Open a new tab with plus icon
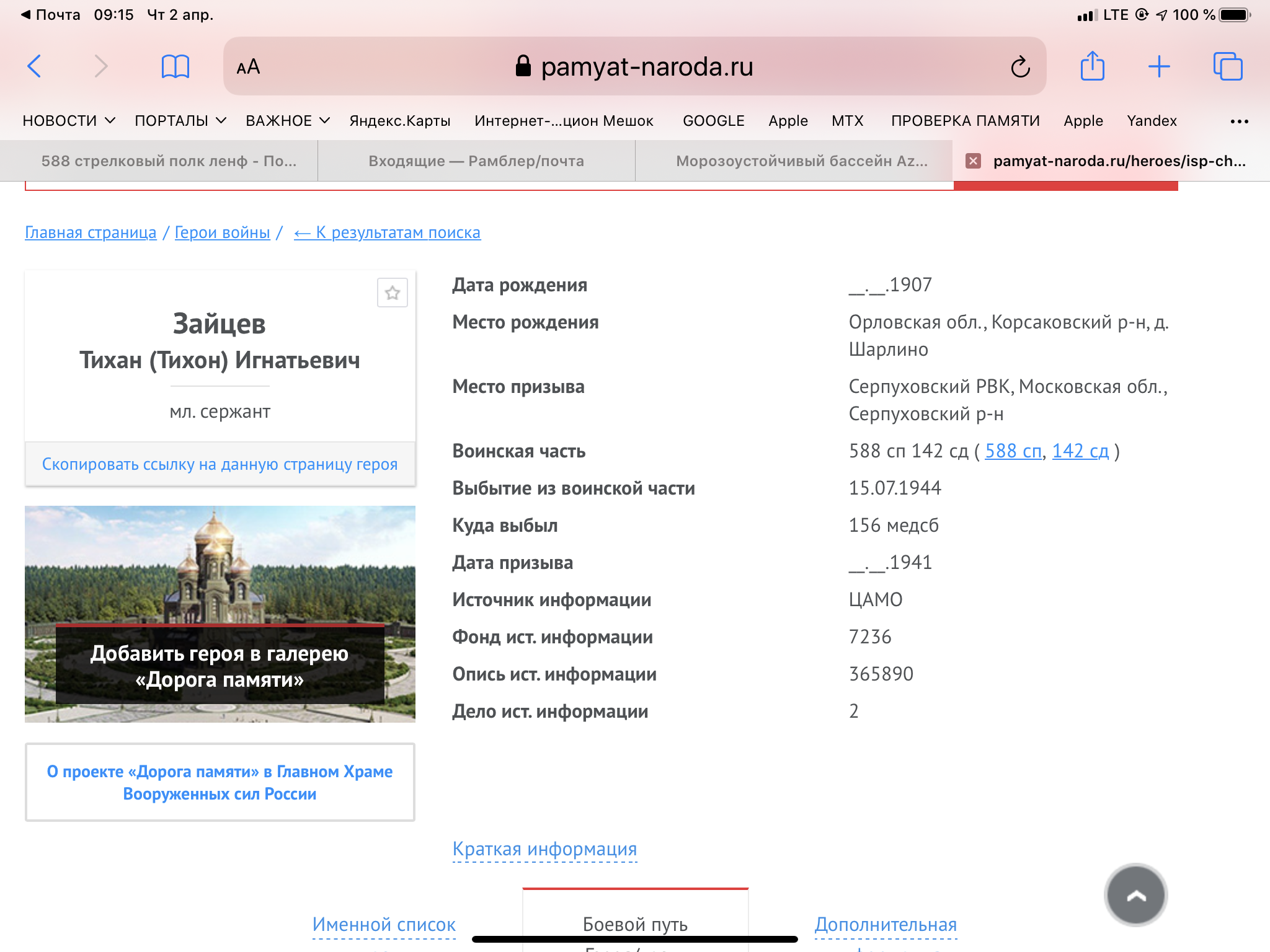Screen dimensions: 1270x952 pyautogui.click(x=1158, y=66)
